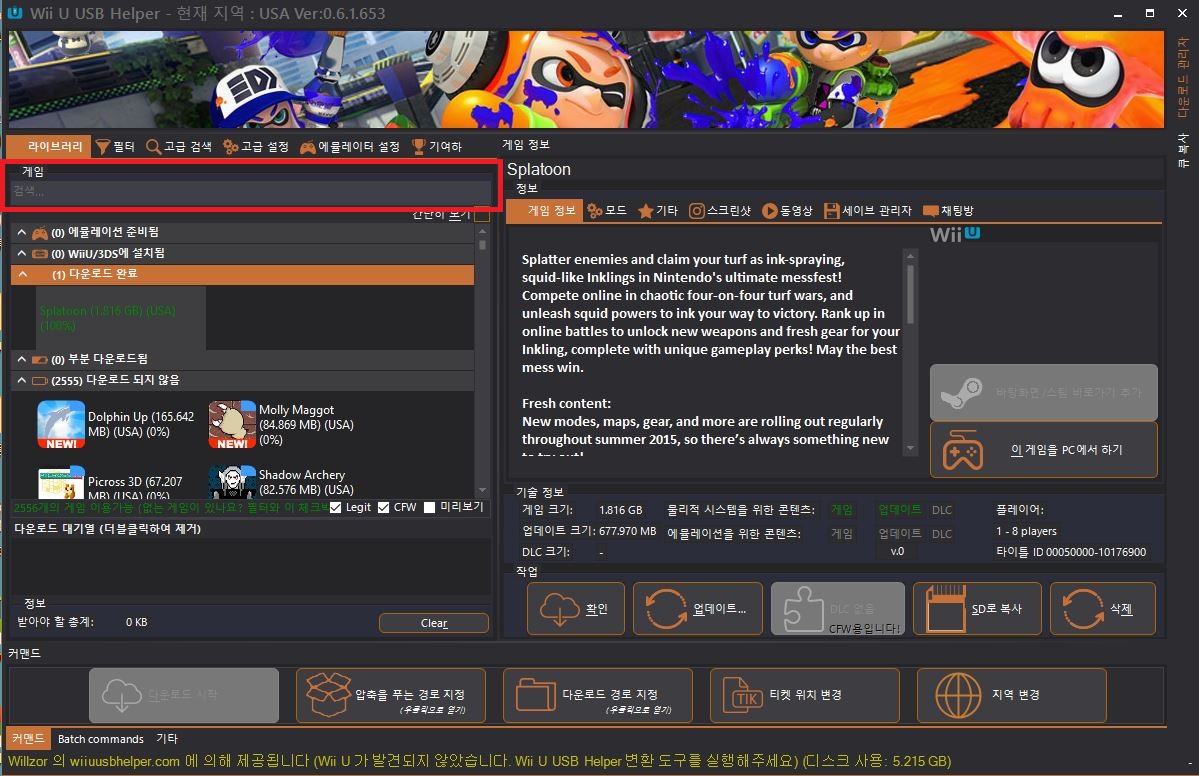Select the Molly Maggot game thumbnail
The width and height of the screenshot is (1199, 776).
pyautogui.click(x=232, y=424)
